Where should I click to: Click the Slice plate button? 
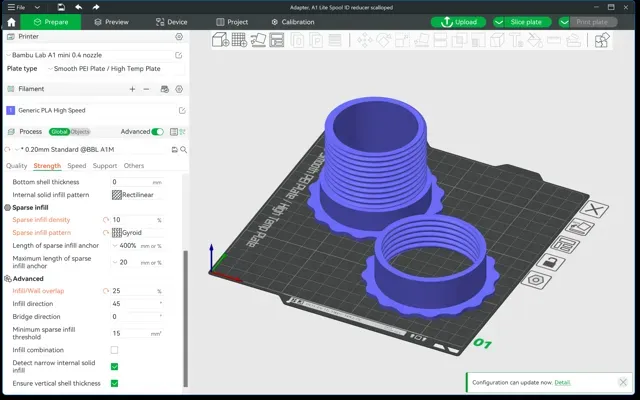pos(527,22)
